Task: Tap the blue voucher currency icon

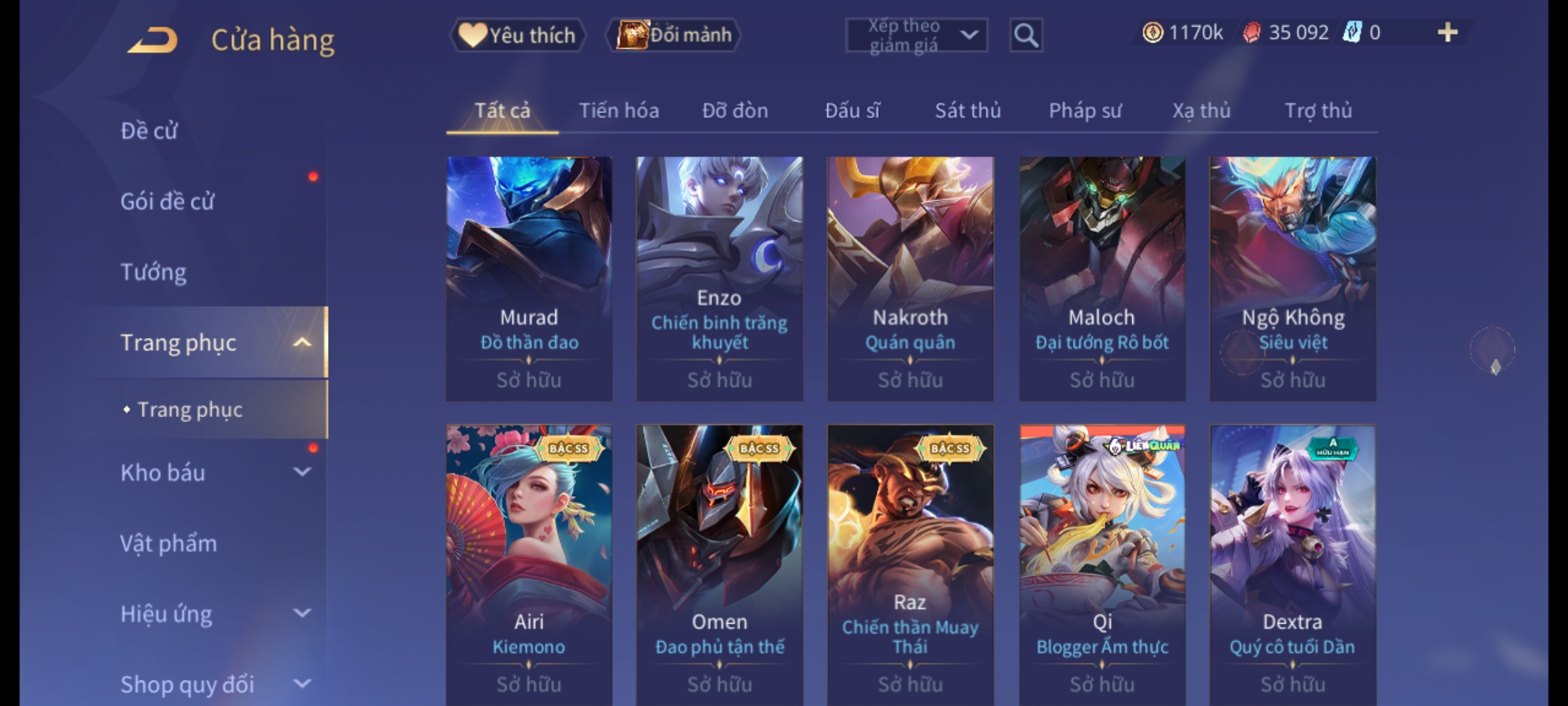Action: tap(1352, 33)
